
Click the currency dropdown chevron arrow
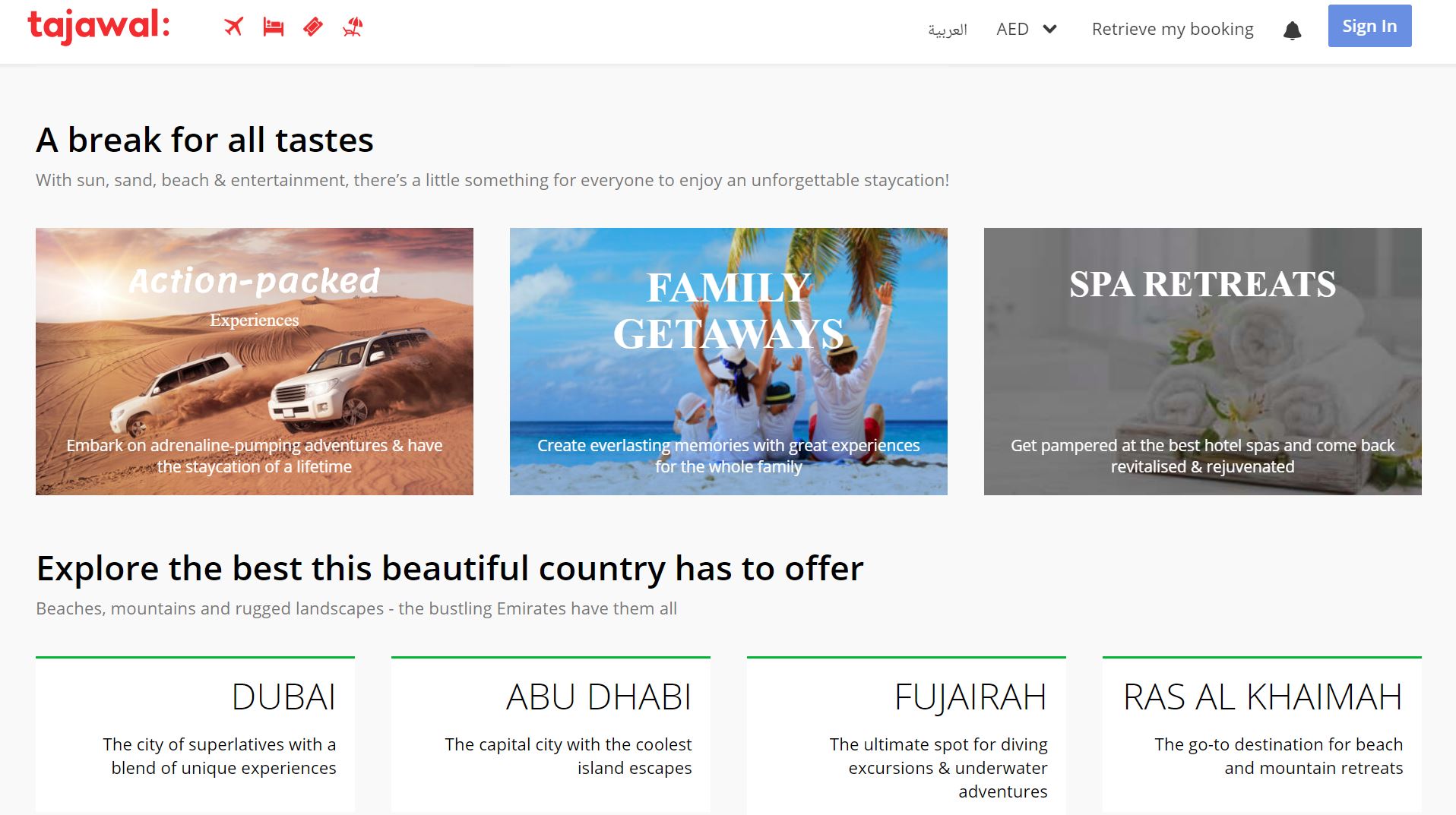1049,29
